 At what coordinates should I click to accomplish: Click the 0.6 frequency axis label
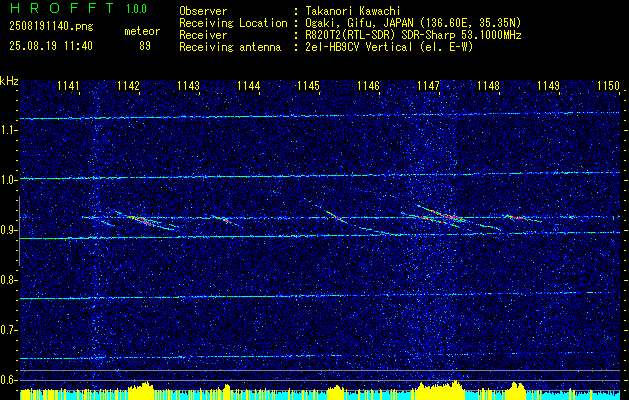(7, 380)
